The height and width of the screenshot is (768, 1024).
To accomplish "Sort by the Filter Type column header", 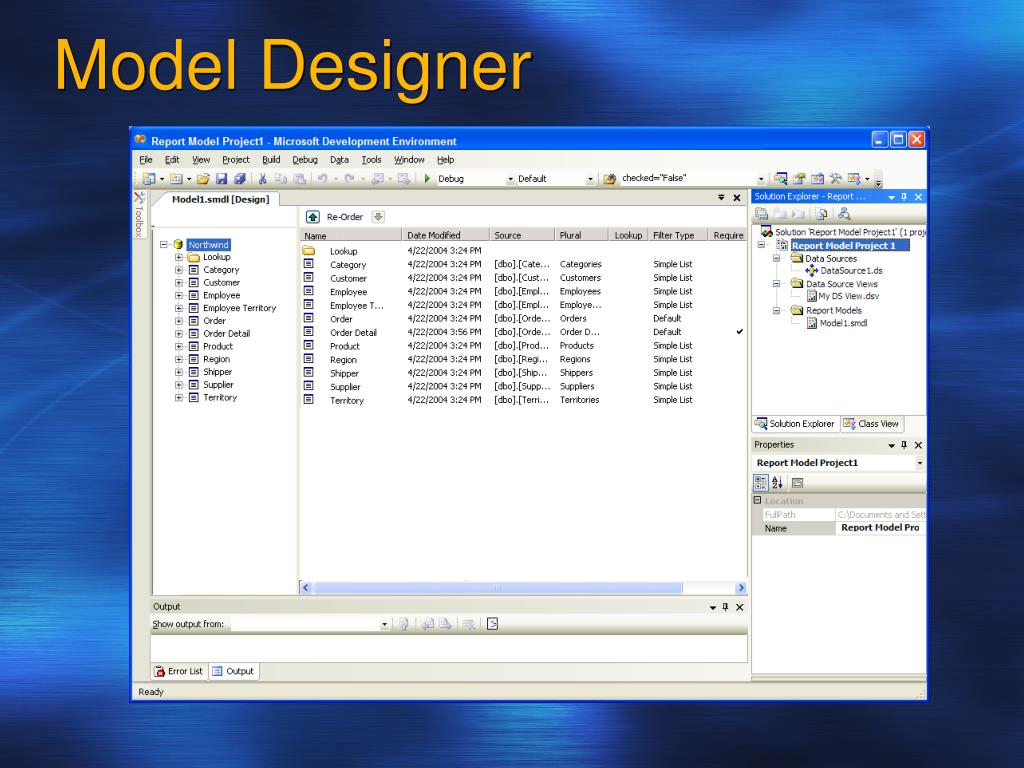I will [678, 235].
